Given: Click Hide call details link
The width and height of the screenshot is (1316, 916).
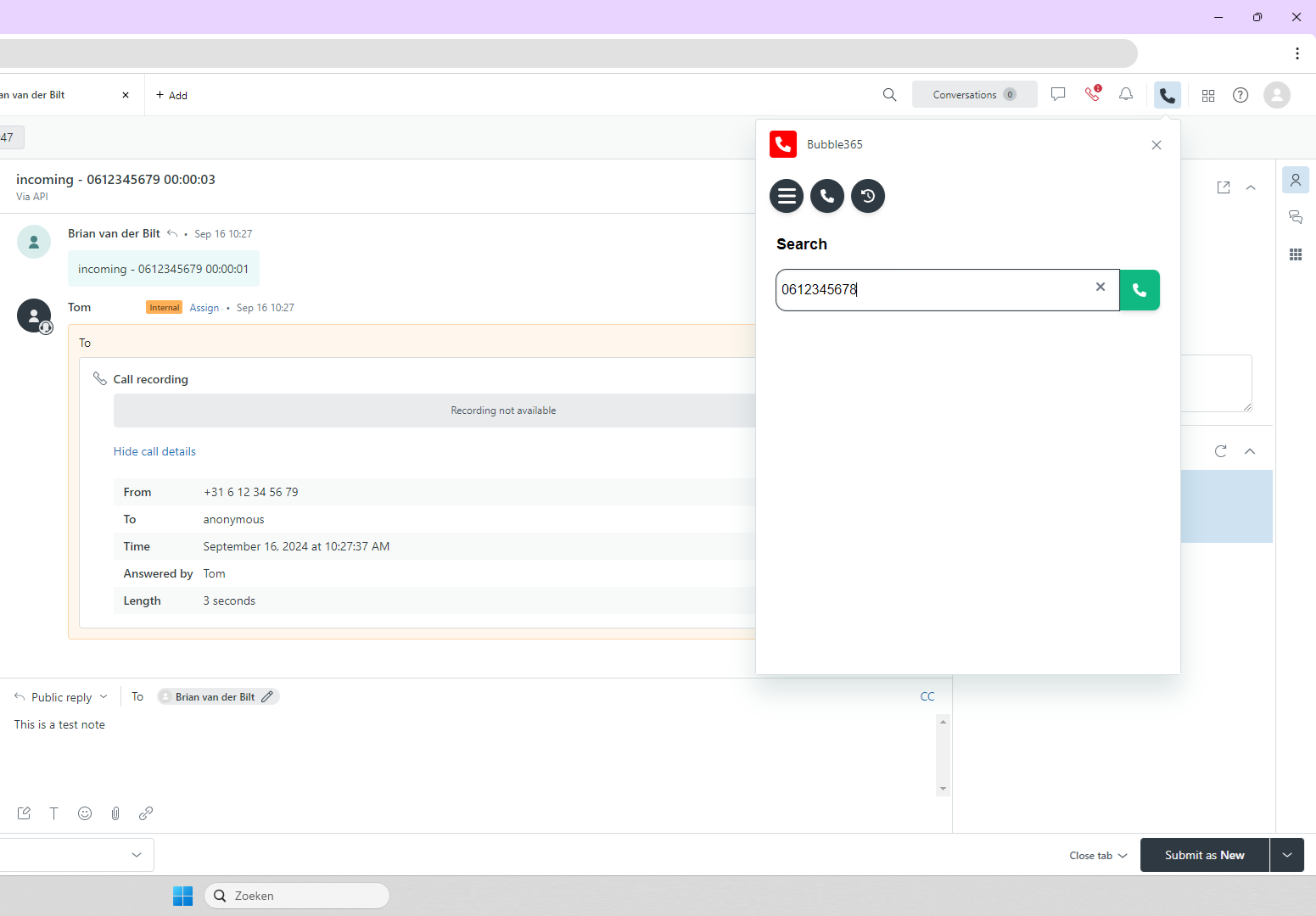Looking at the screenshot, I should pyautogui.click(x=154, y=452).
